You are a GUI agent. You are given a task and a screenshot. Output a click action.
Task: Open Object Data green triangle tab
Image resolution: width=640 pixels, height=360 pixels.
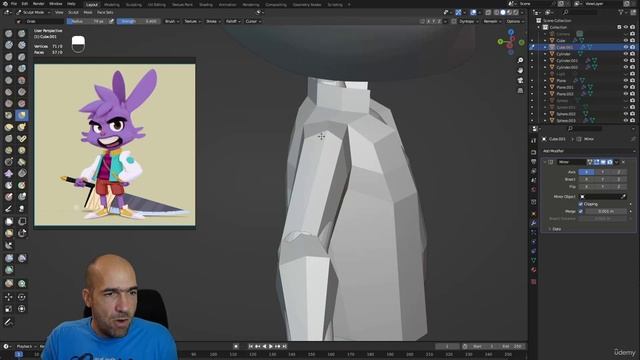(533, 260)
